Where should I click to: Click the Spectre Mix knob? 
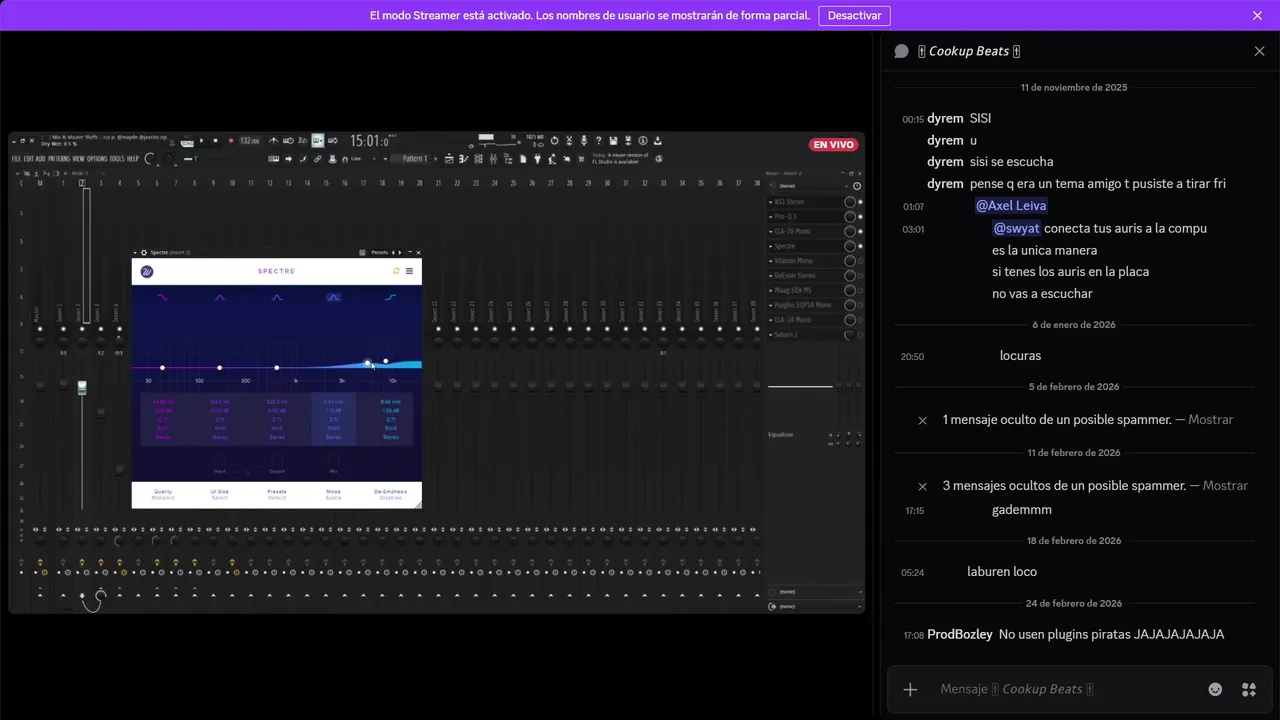point(333,461)
